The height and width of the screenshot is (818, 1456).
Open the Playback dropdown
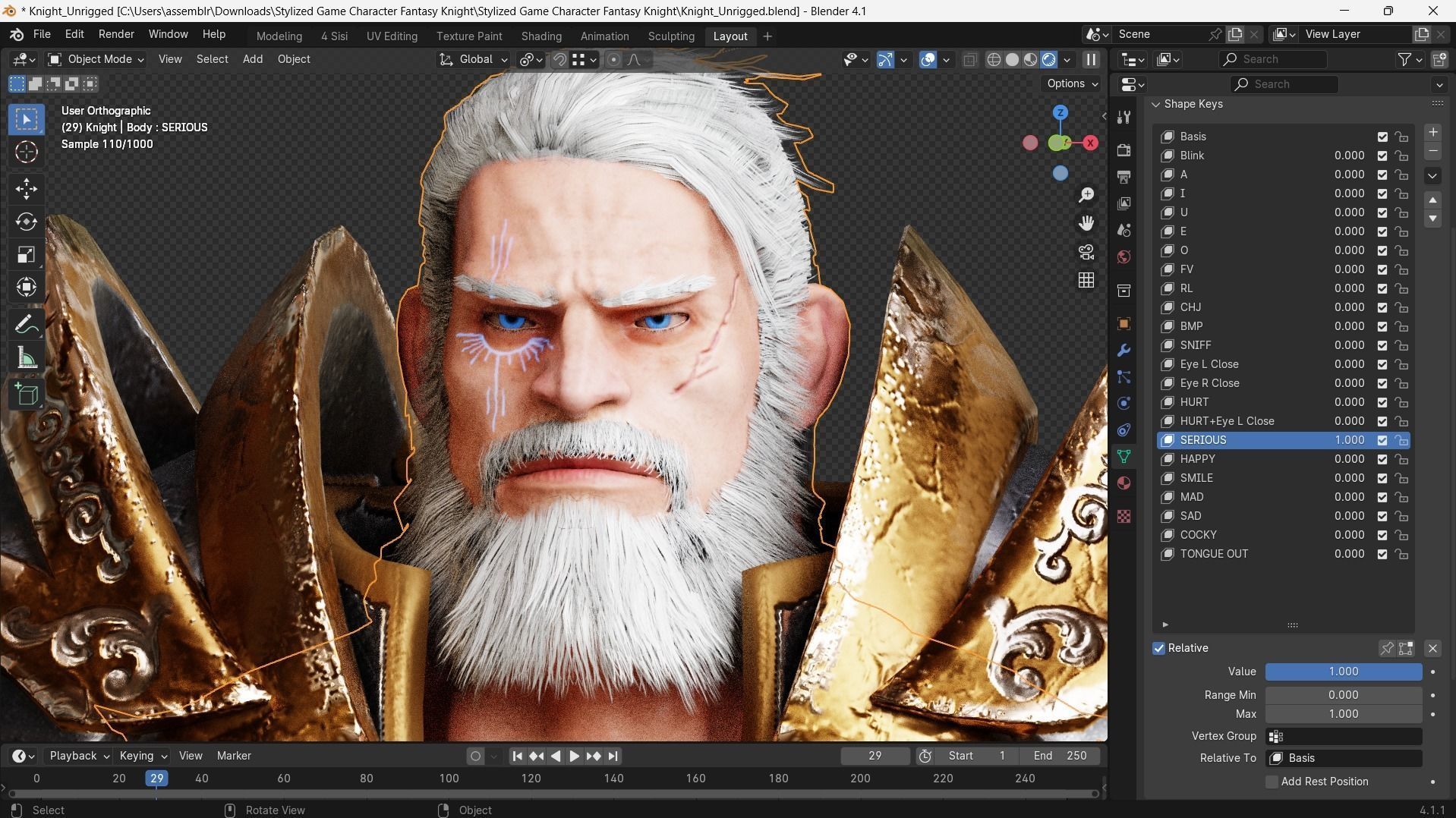(x=79, y=756)
